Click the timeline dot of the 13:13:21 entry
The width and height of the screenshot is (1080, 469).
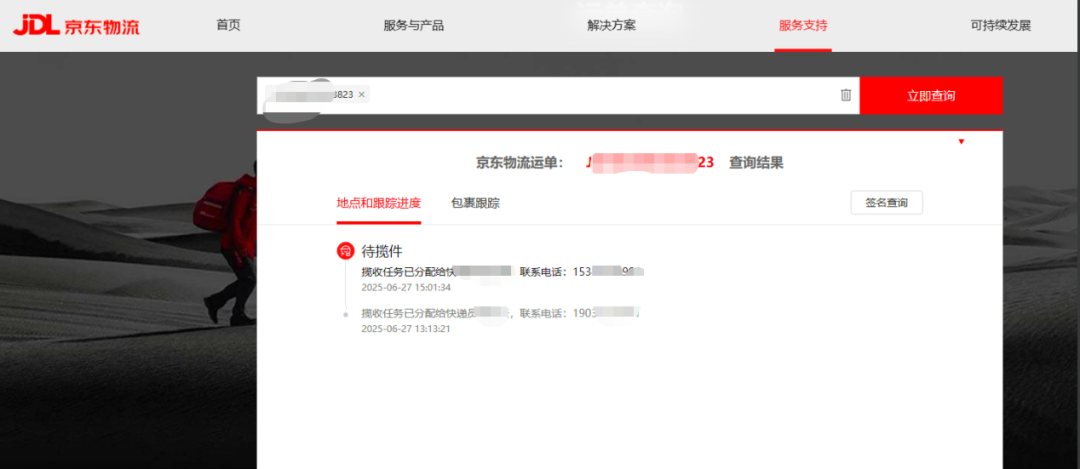click(x=345, y=314)
